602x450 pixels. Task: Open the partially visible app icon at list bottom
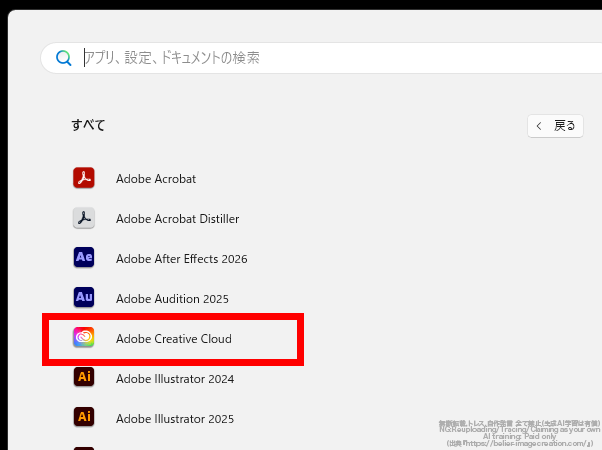tap(84, 447)
